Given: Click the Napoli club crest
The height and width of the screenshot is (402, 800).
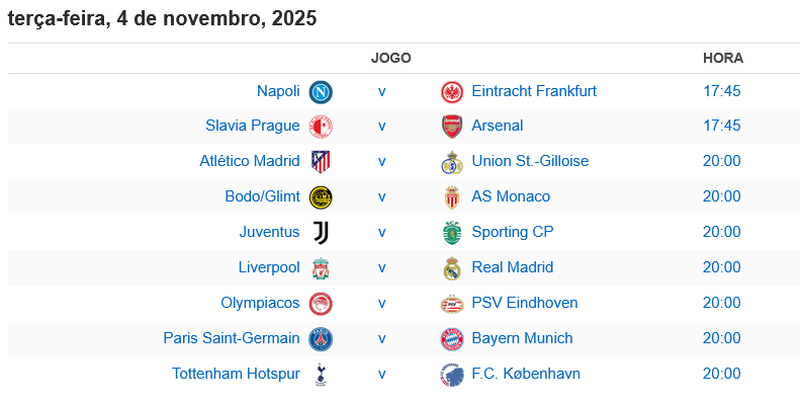Looking at the screenshot, I should click(x=321, y=92).
